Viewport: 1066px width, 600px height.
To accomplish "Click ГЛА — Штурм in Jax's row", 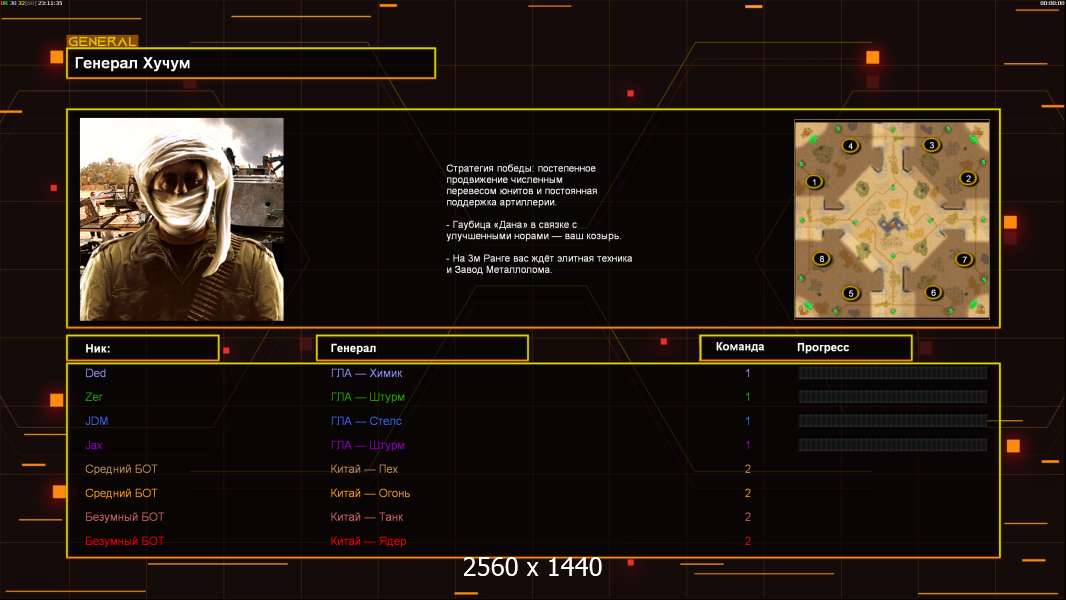I will 368,445.
